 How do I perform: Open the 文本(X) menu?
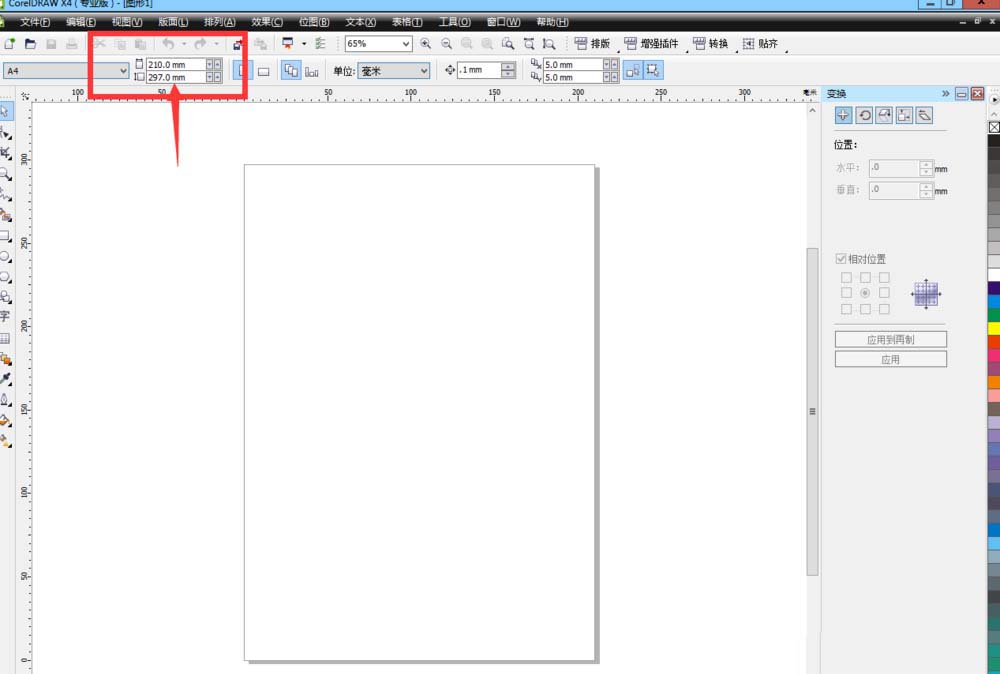[360, 22]
